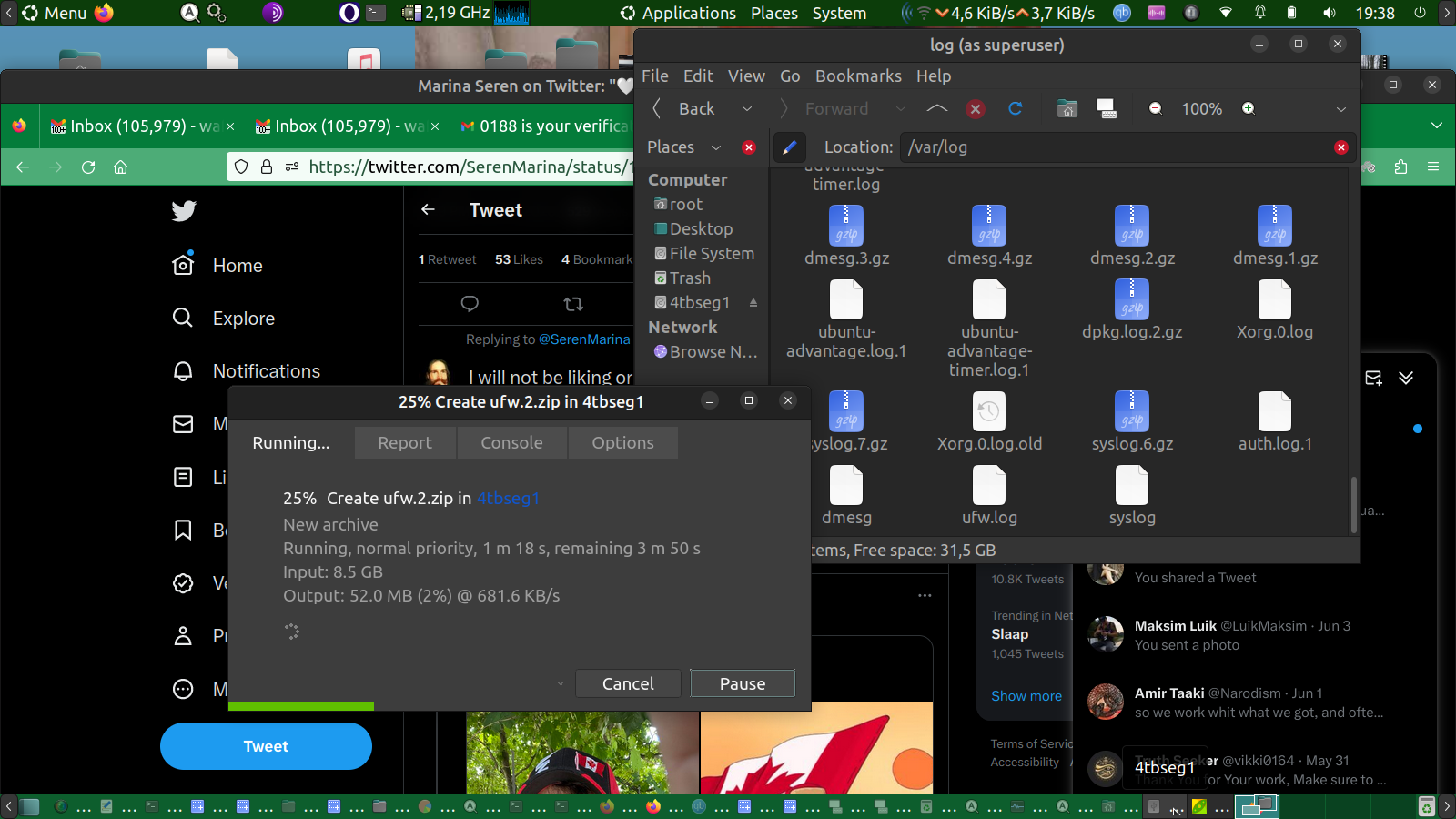Click the Reload icon in file manager toolbar

1016,109
